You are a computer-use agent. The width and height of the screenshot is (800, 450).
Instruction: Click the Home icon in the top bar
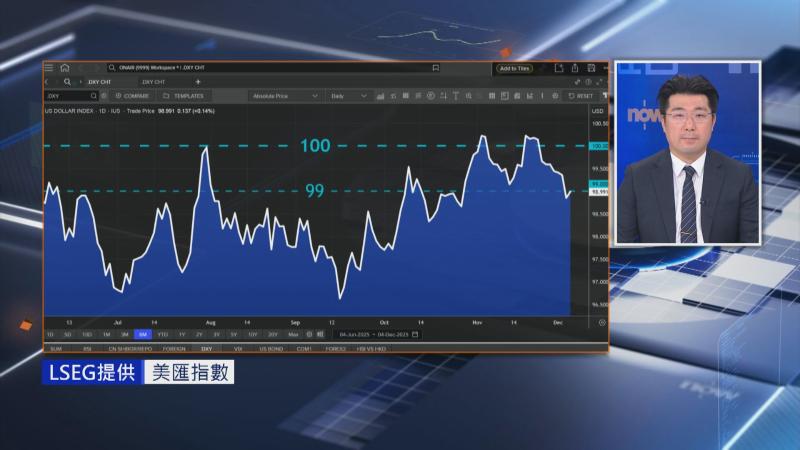pyautogui.click(x=64, y=68)
